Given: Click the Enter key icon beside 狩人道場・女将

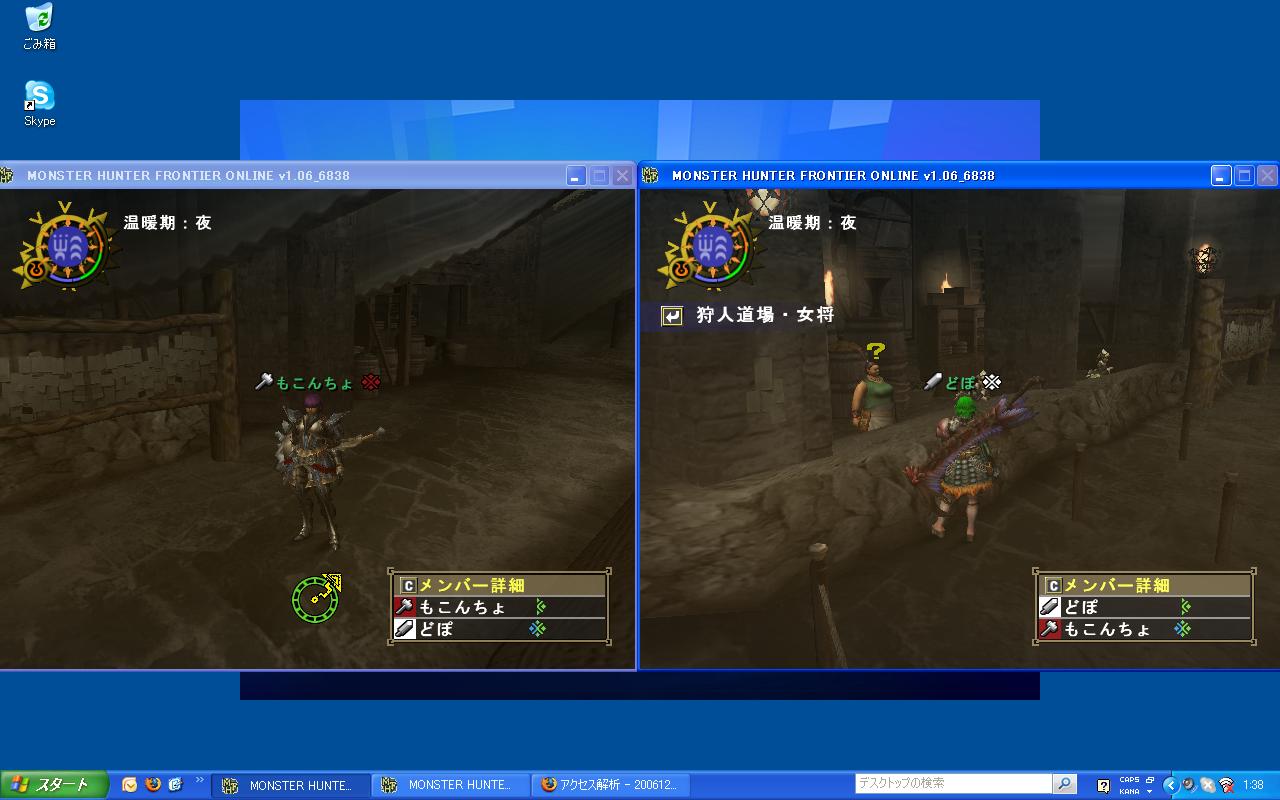Looking at the screenshot, I should pyautogui.click(x=672, y=316).
